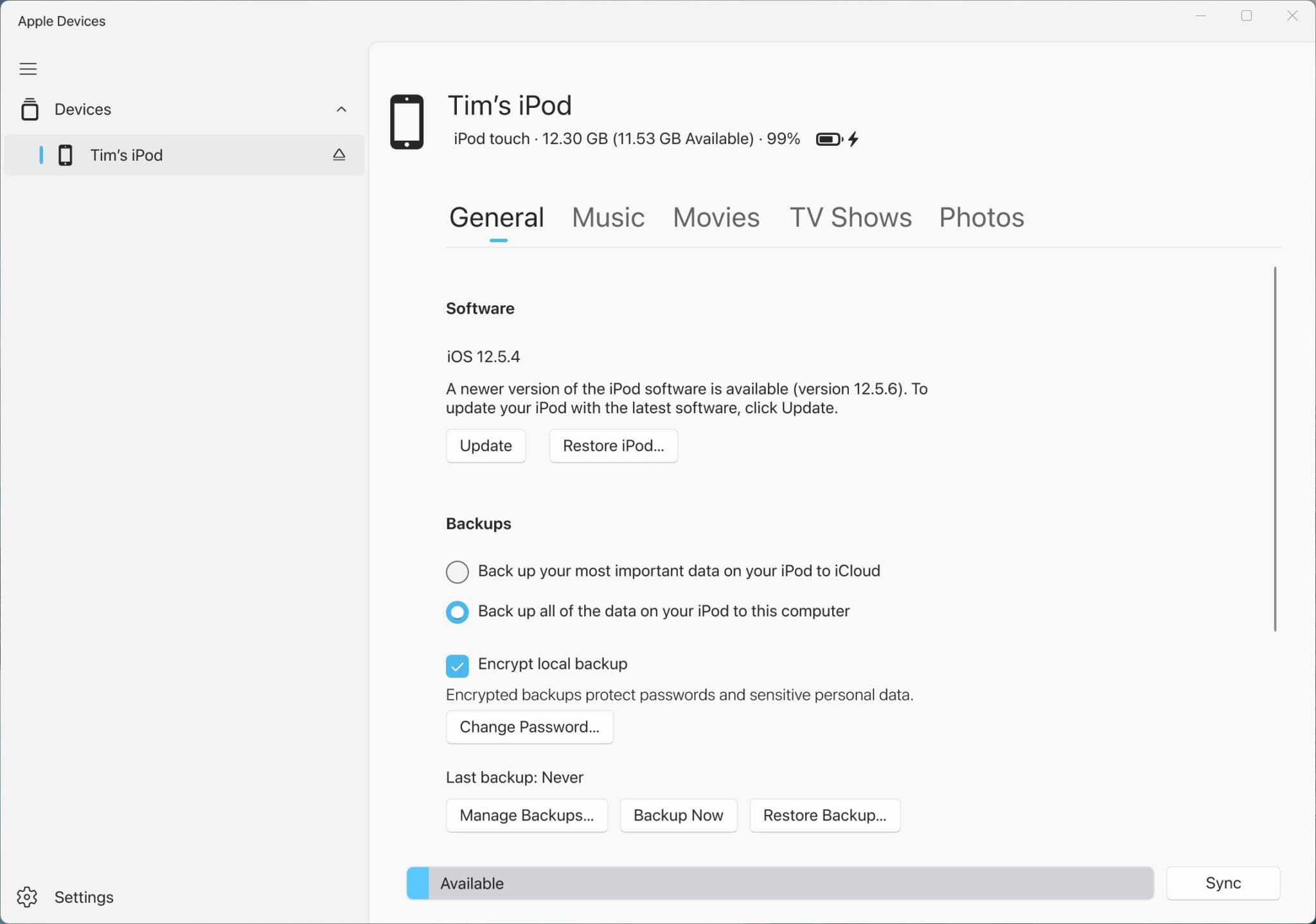1316x924 pixels.
Task: Select iCloud backup for most important data
Action: click(456, 571)
